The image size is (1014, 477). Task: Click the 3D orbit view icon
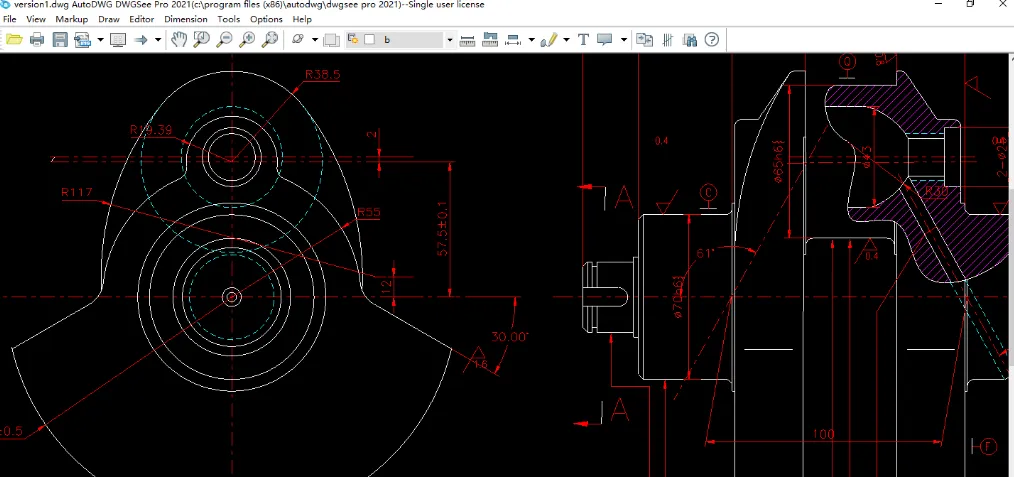[298, 40]
